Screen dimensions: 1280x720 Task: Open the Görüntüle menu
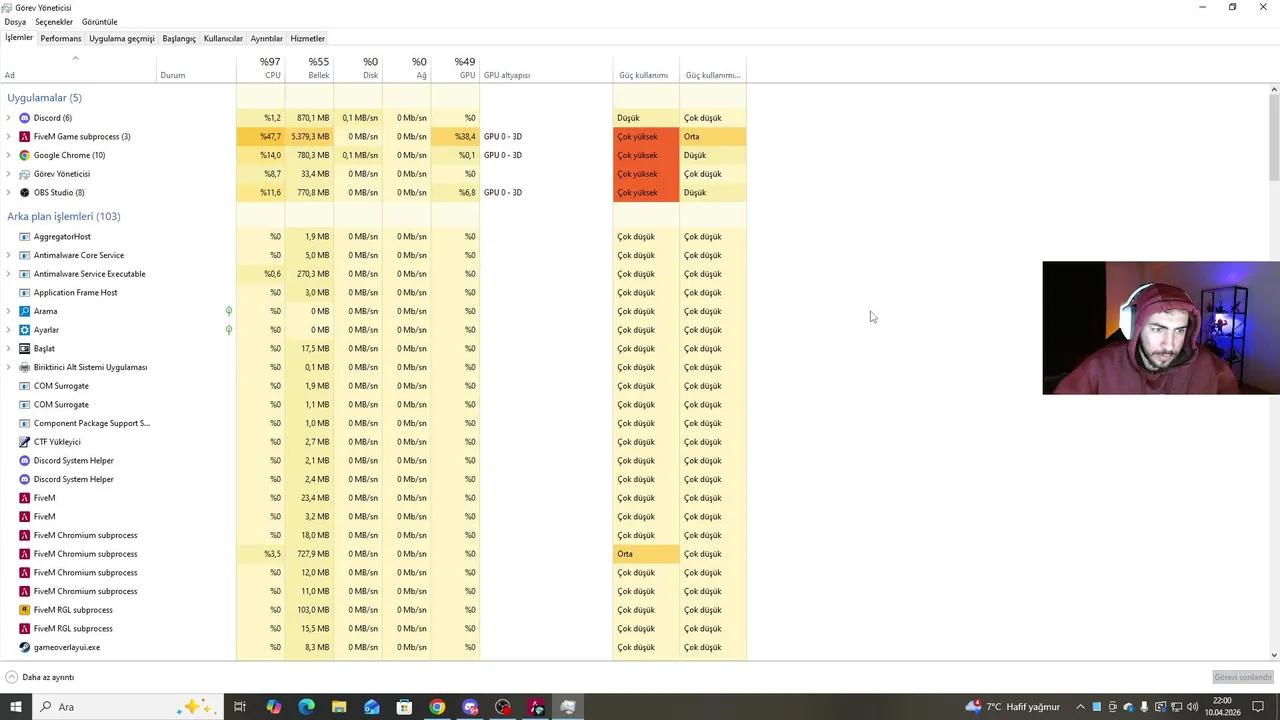99,21
